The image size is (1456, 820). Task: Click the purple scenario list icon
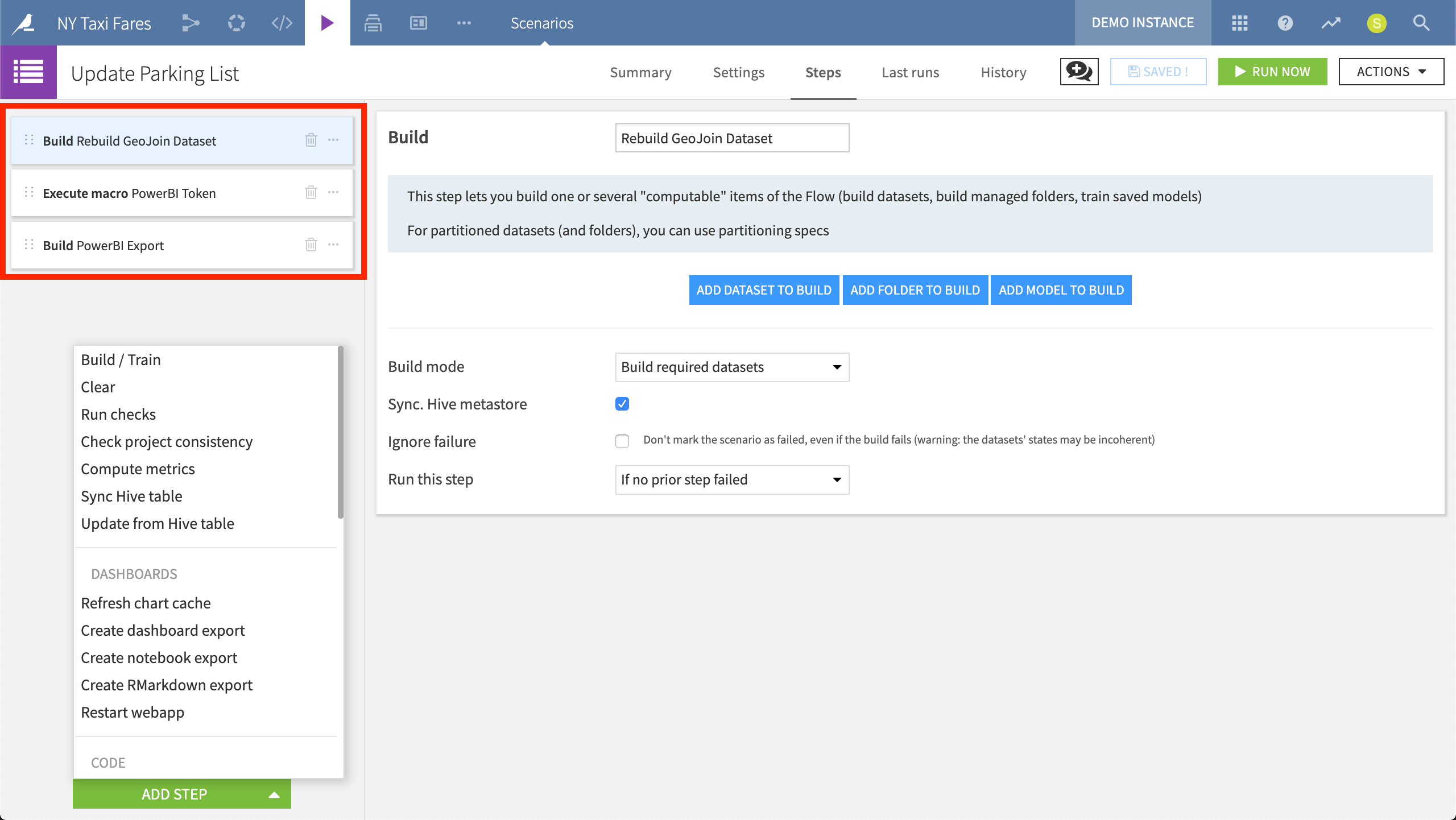tap(28, 72)
